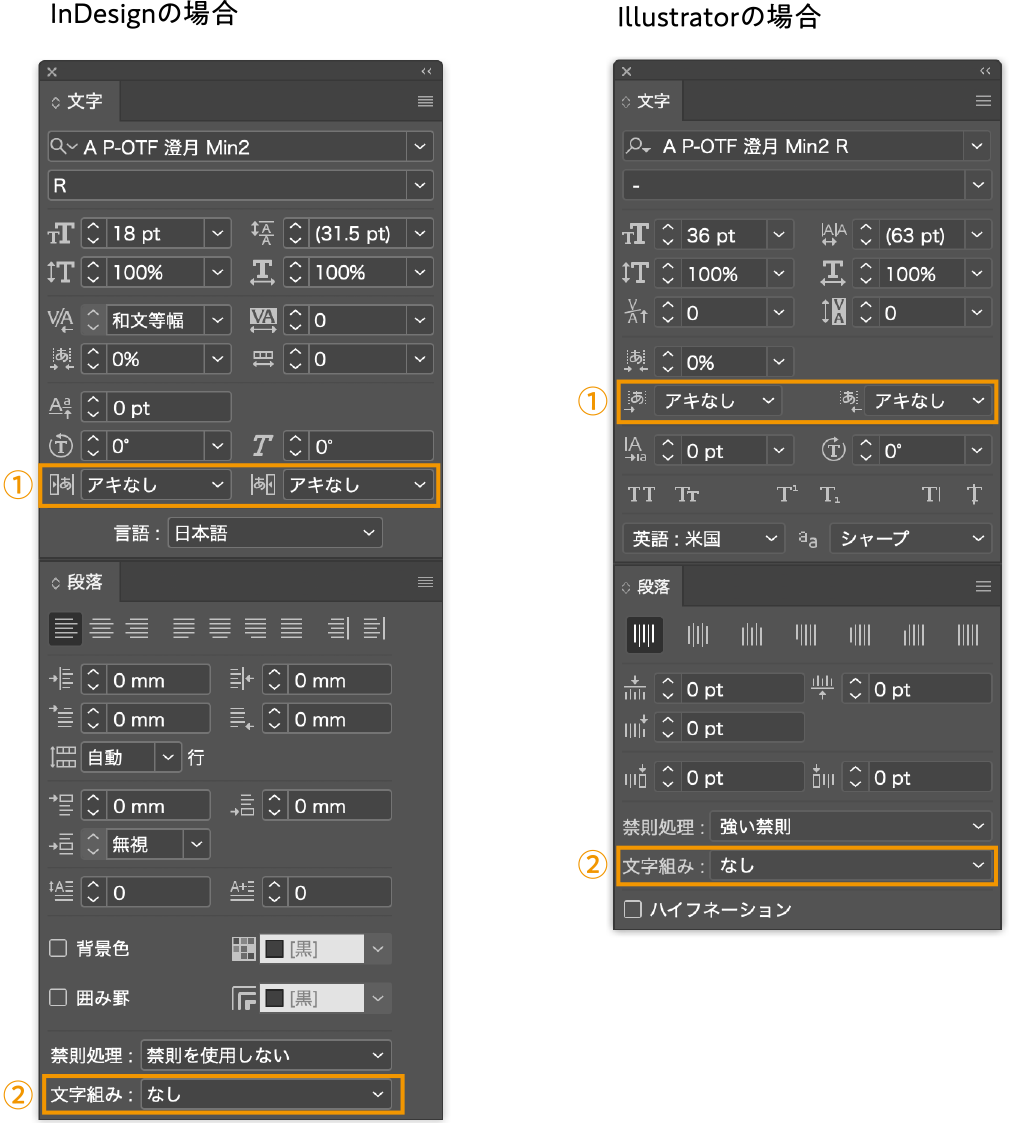Screen dimensions: 1023x1123
Task: Close the InDesign panel with X
Action: [52, 72]
